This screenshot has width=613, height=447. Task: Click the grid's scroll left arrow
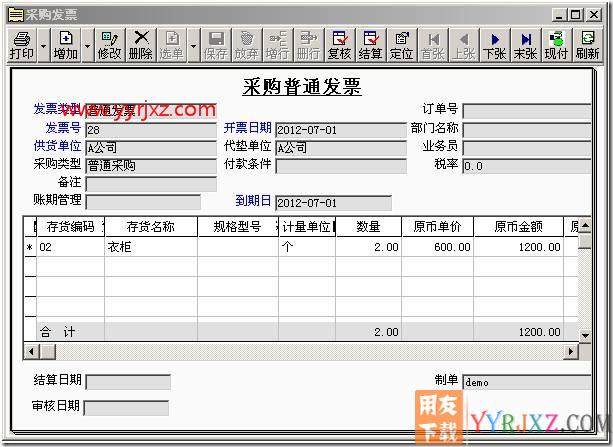click(x=31, y=351)
